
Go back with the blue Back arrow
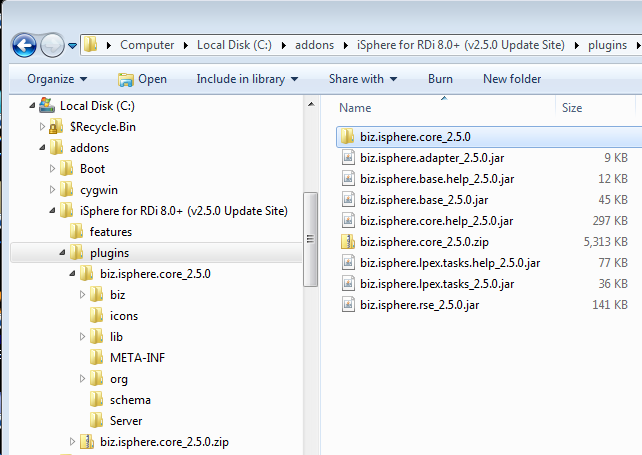(x=24, y=45)
